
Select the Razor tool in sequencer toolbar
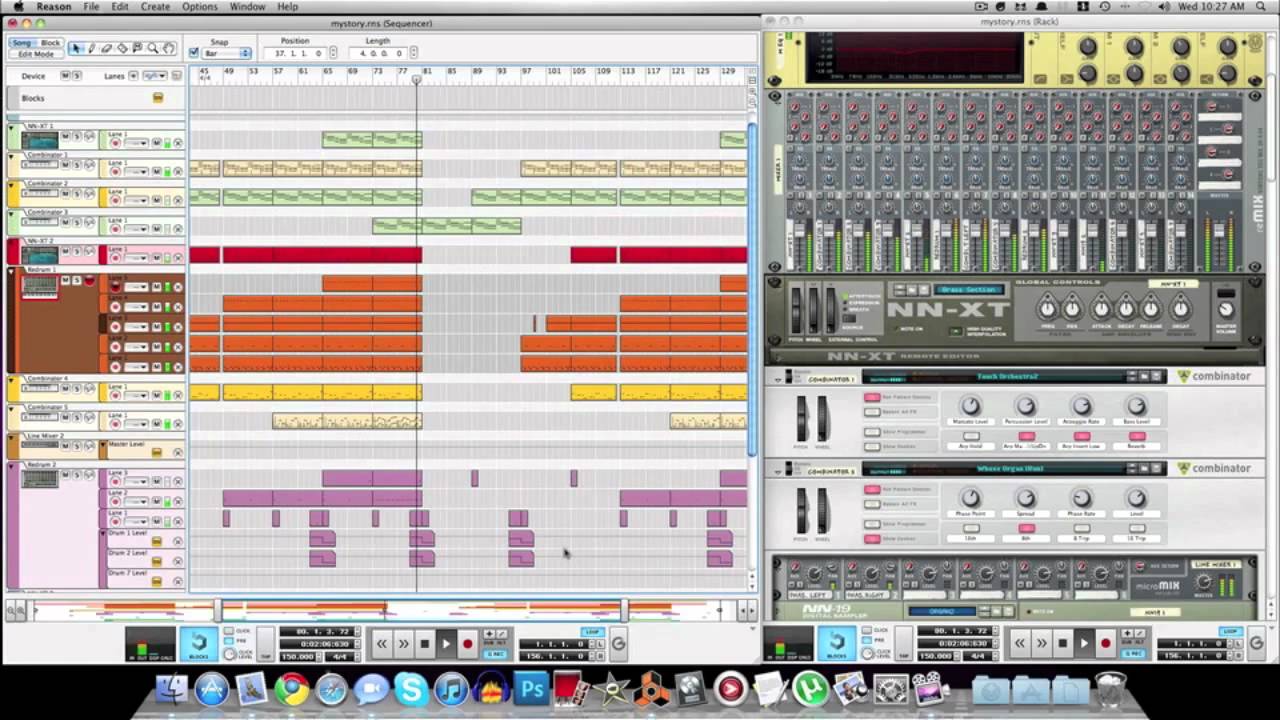(122, 48)
